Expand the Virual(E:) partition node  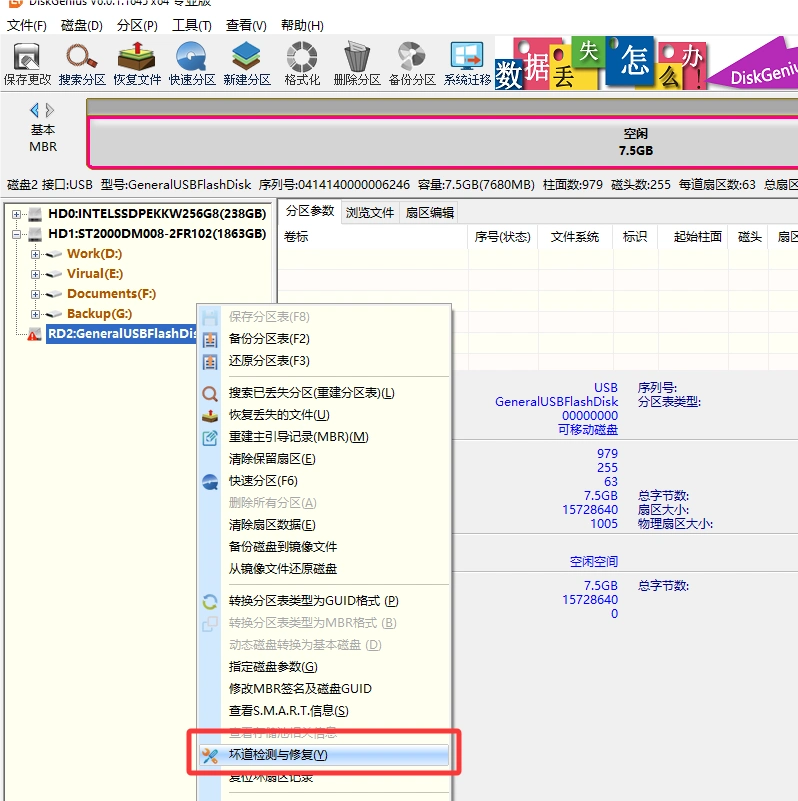[35, 274]
